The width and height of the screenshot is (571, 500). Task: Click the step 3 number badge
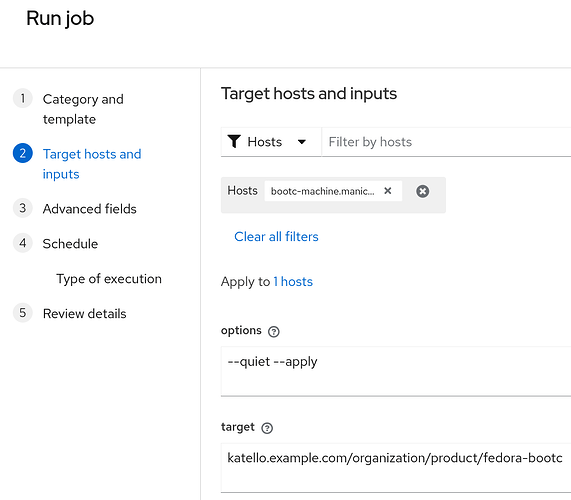pos(23,208)
